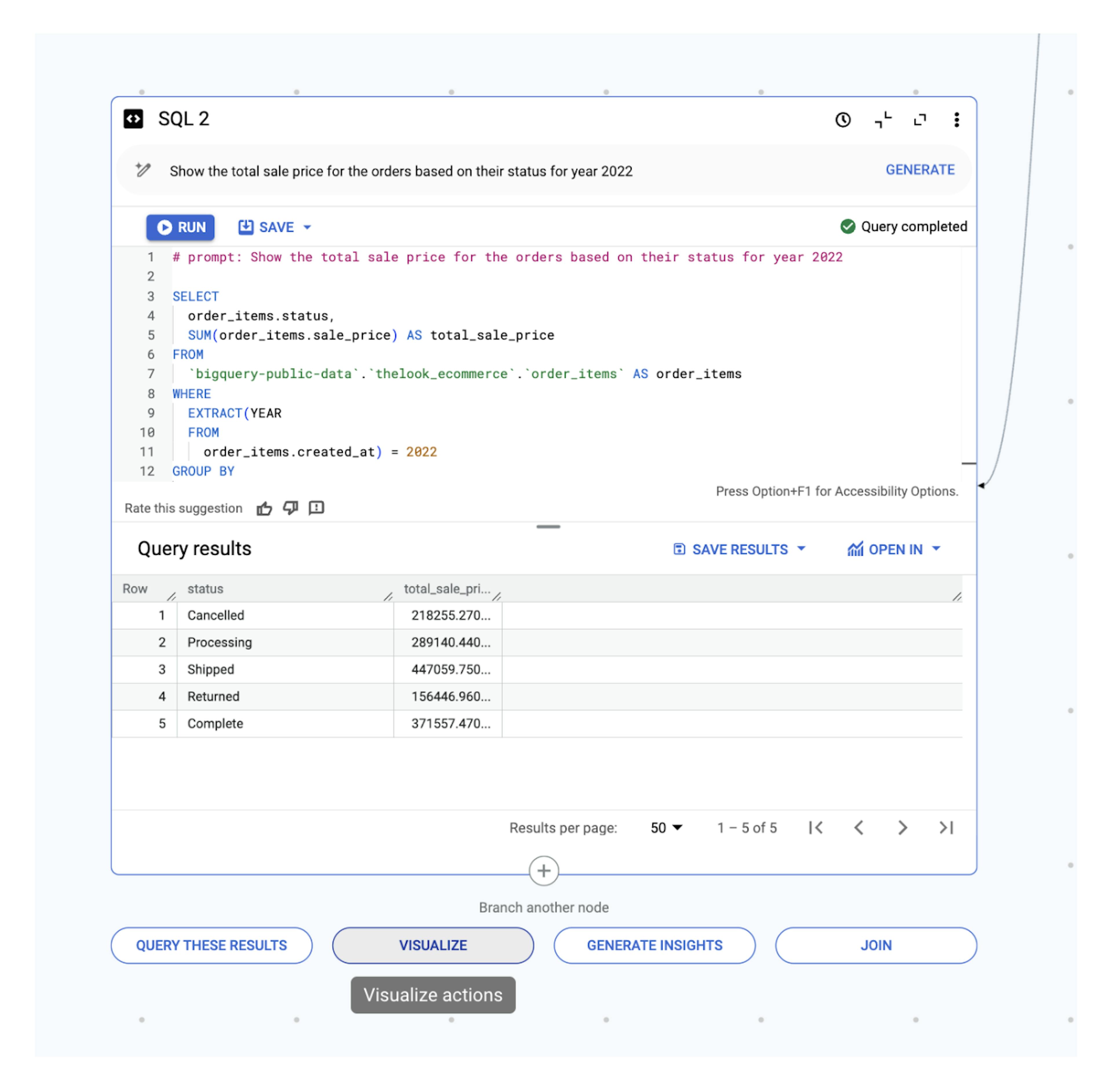Click the WHERE keyword on line 8

[191, 394]
